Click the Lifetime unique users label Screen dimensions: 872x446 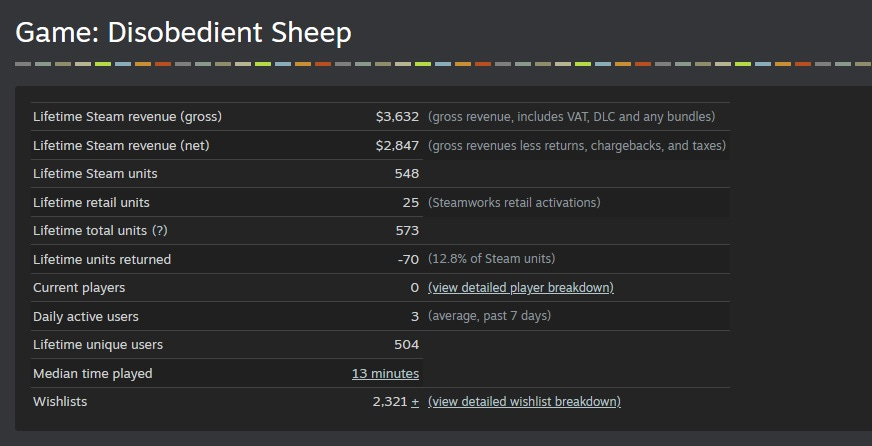[98, 345]
